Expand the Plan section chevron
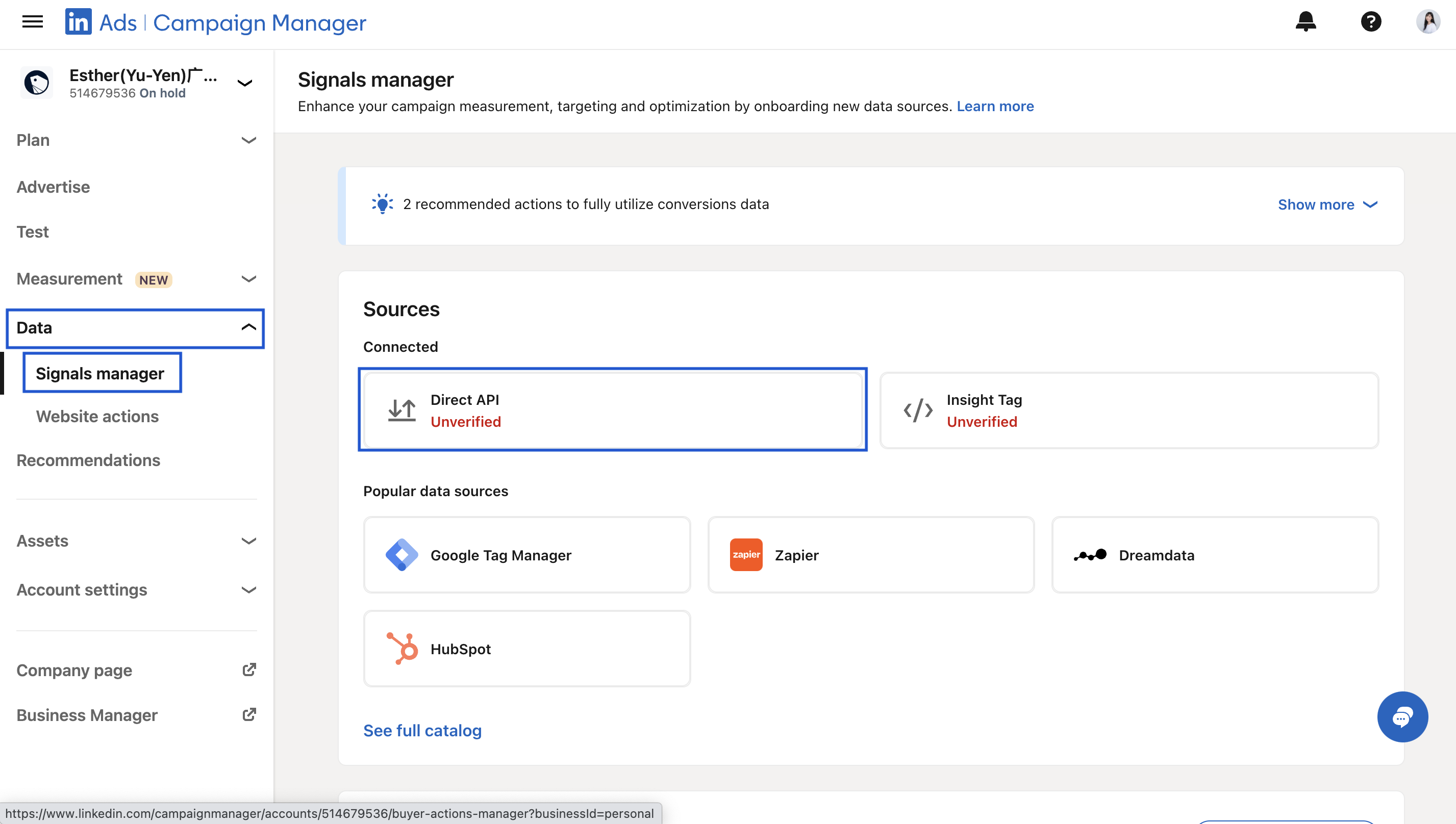 coord(249,140)
